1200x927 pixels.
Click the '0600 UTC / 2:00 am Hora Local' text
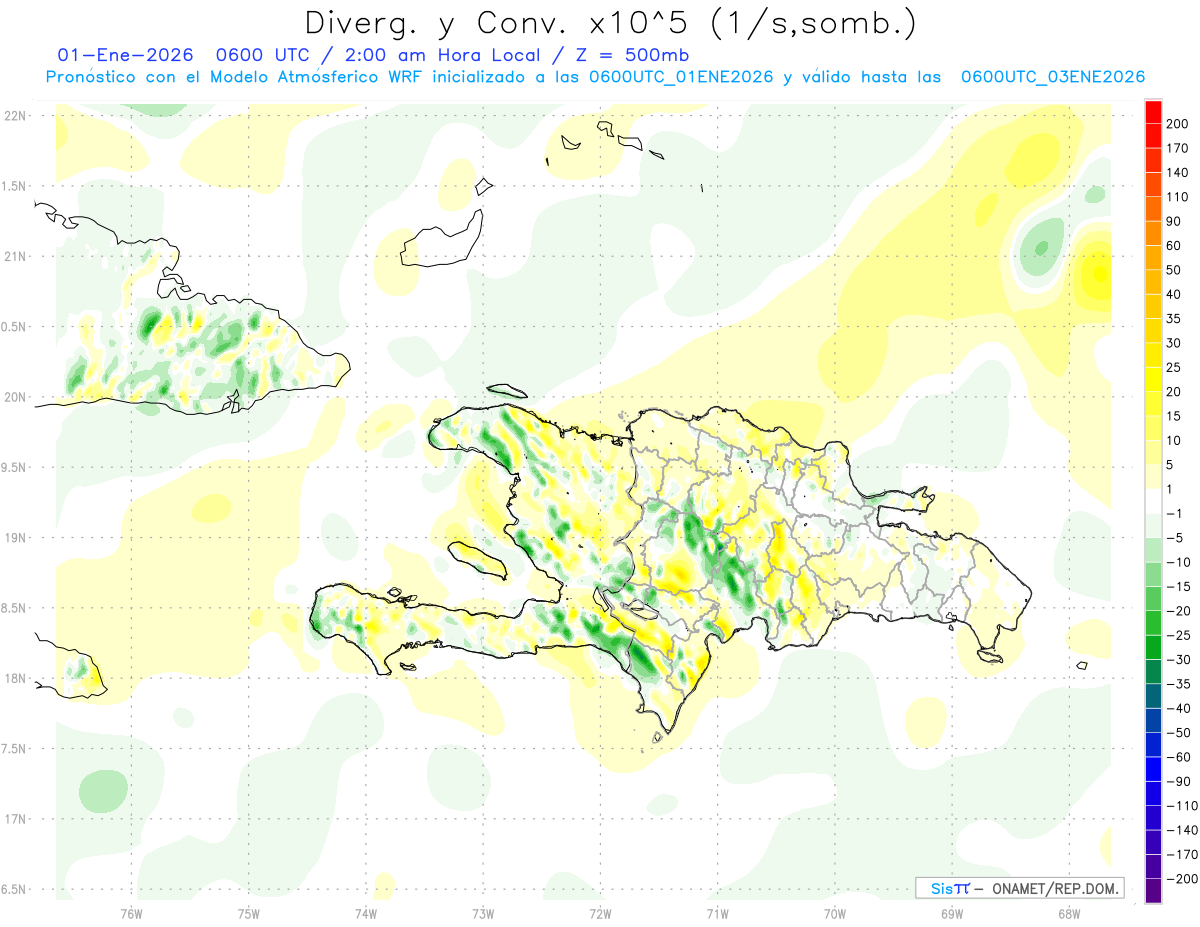(x=379, y=55)
